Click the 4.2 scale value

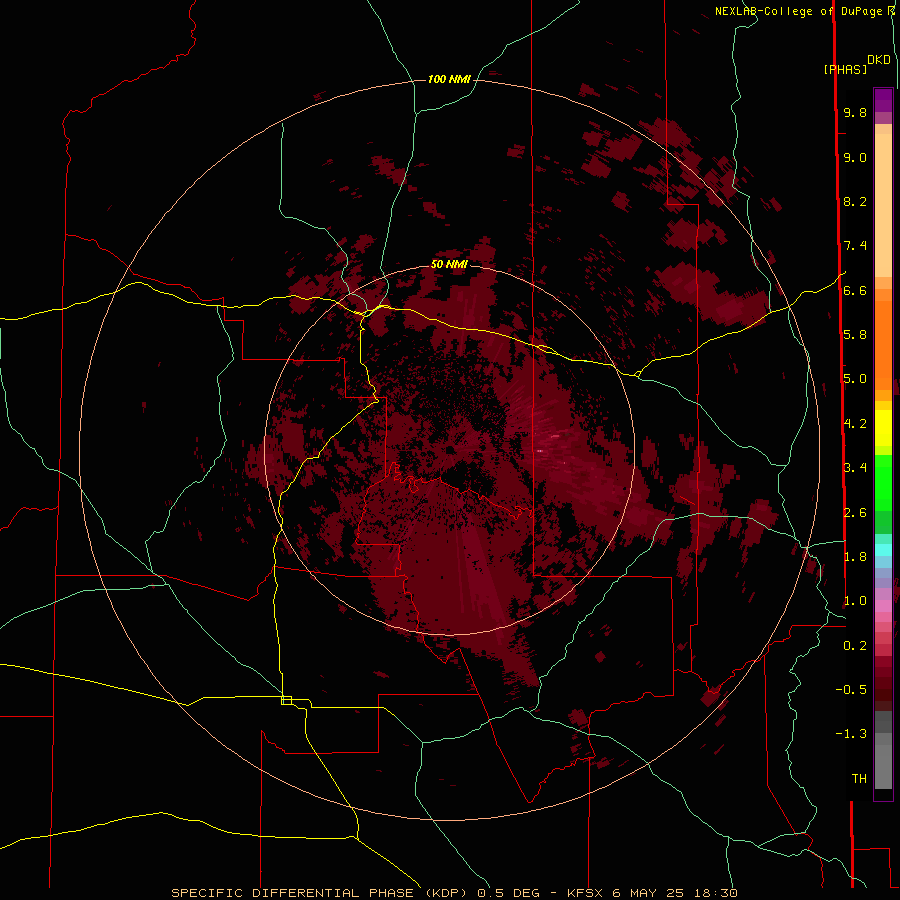click(855, 424)
